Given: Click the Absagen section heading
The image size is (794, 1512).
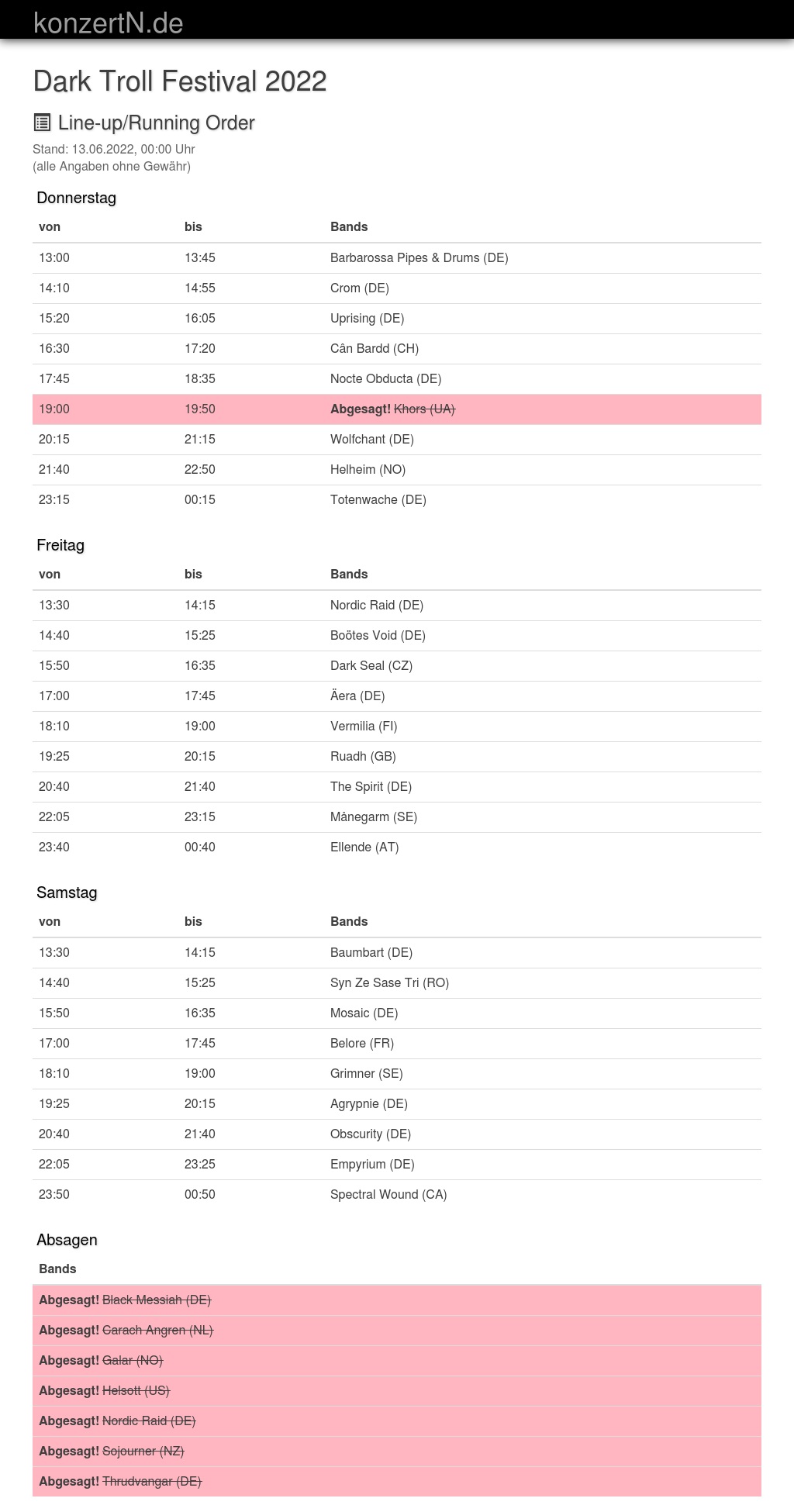Looking at the screenshot, I should tap(67, 1240).
